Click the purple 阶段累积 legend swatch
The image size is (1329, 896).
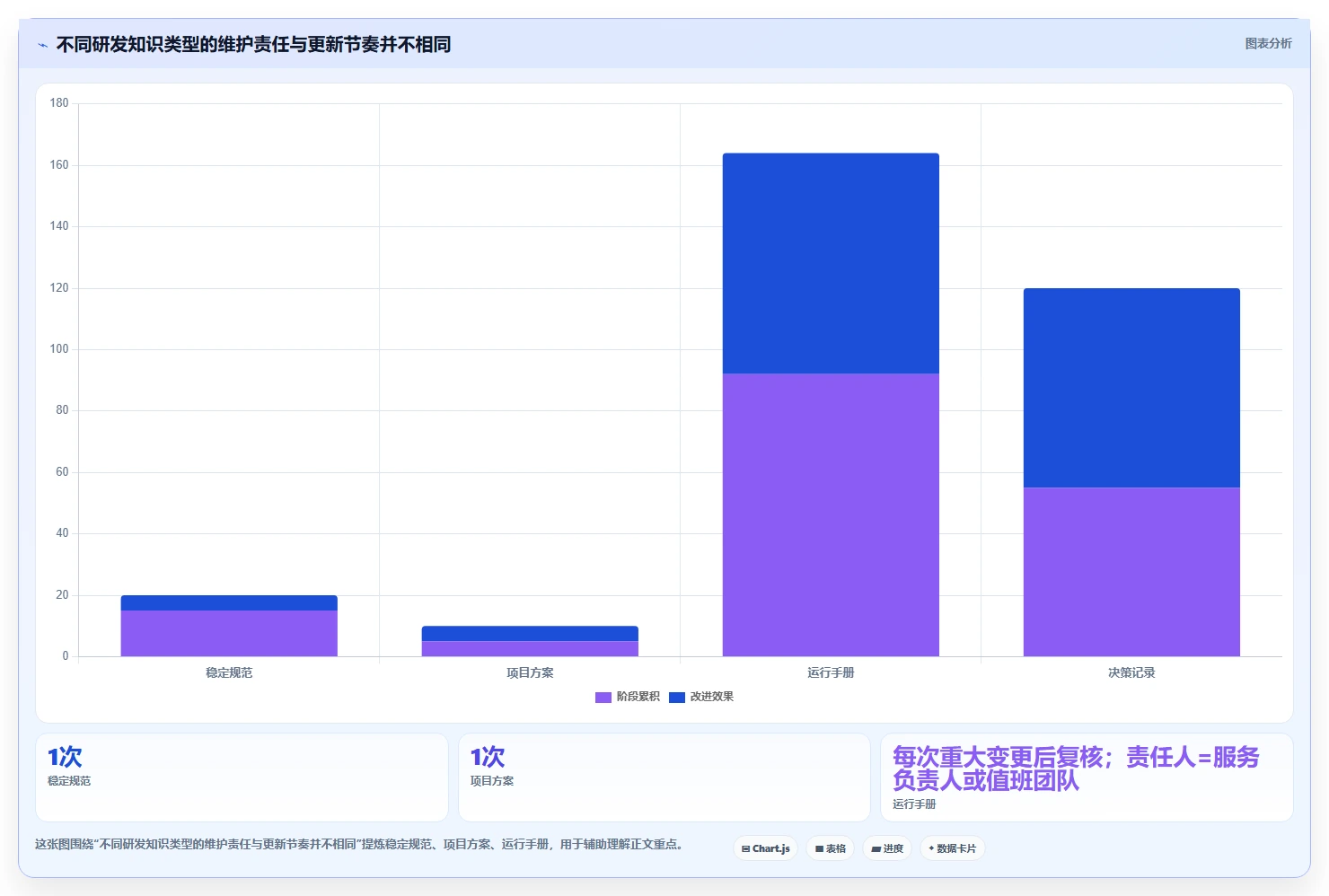coord(603,698)
